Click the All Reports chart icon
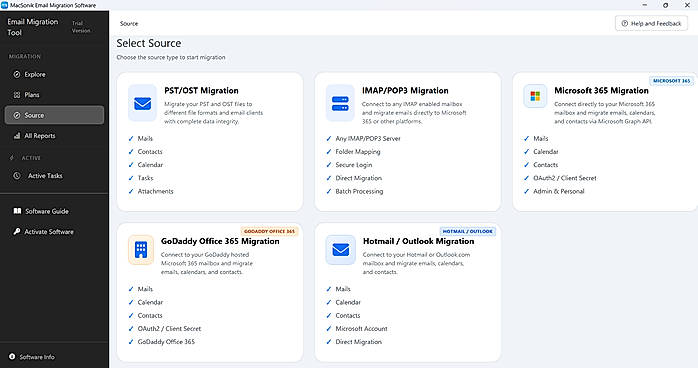This screenshot has height=368, width=698. 17,136
